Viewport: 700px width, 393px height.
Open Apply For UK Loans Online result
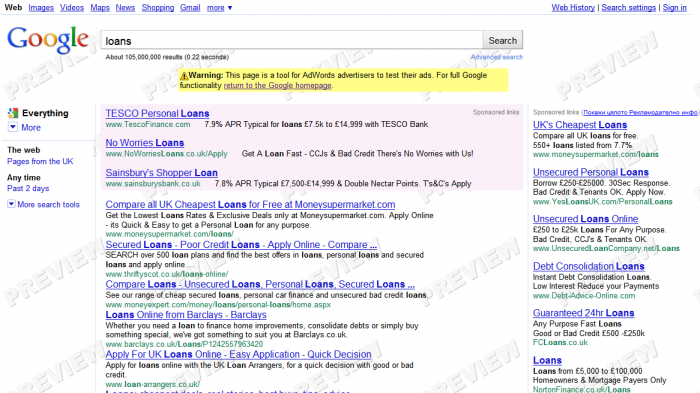click(238, 355)
